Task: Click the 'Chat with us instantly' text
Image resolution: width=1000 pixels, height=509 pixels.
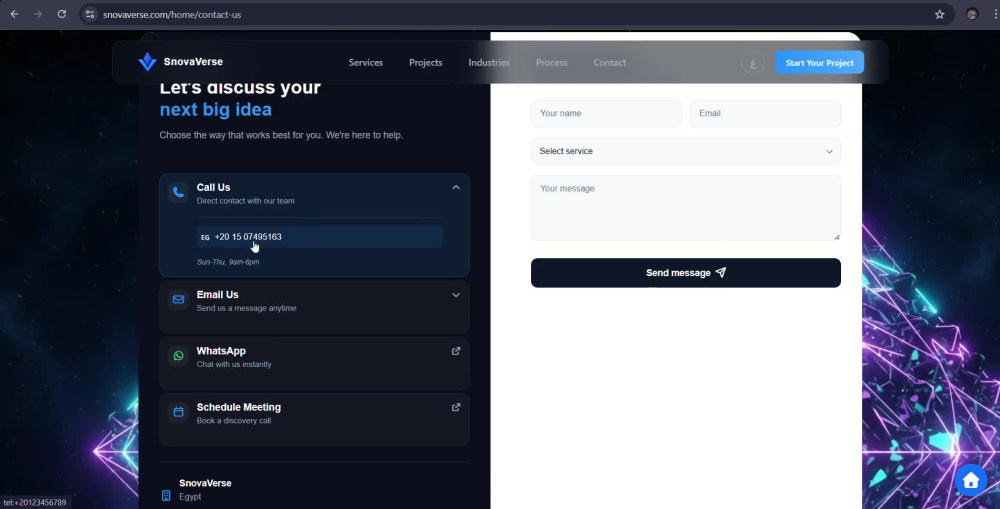Action: [234, 364]
